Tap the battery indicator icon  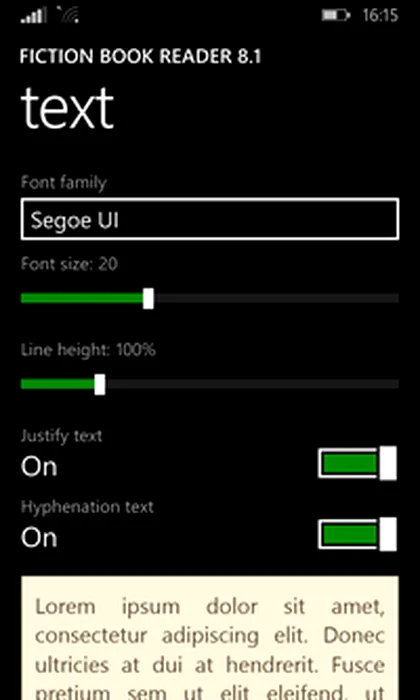point(336,15)
